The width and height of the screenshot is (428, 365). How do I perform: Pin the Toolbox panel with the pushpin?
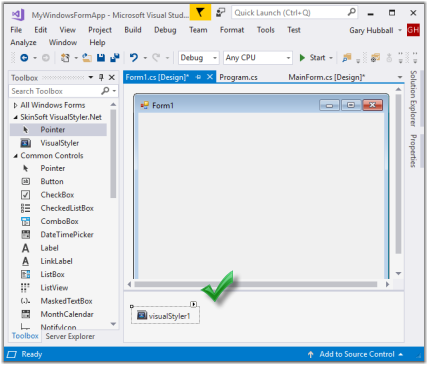tap(101, 78)
